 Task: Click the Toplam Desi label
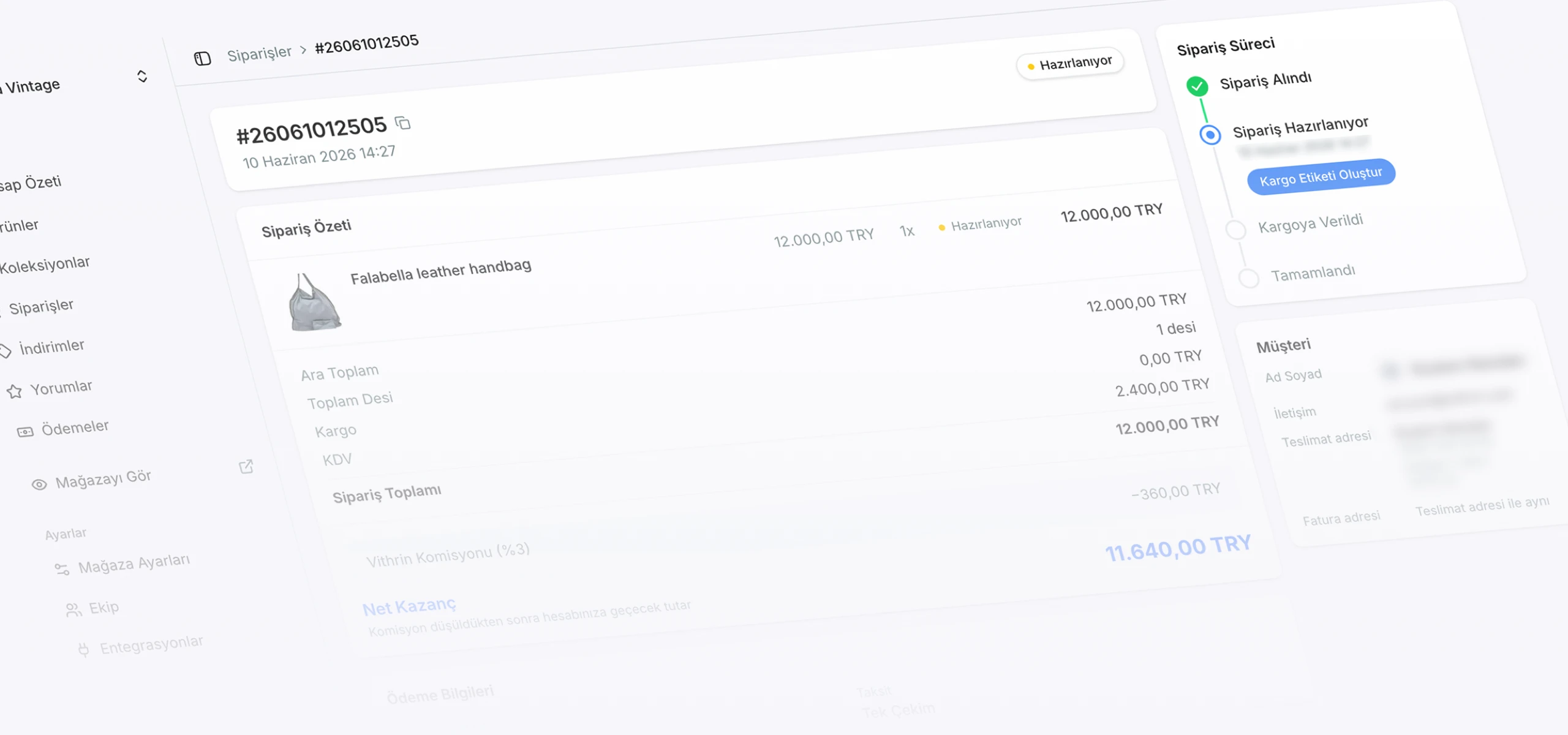click(350, 401)
